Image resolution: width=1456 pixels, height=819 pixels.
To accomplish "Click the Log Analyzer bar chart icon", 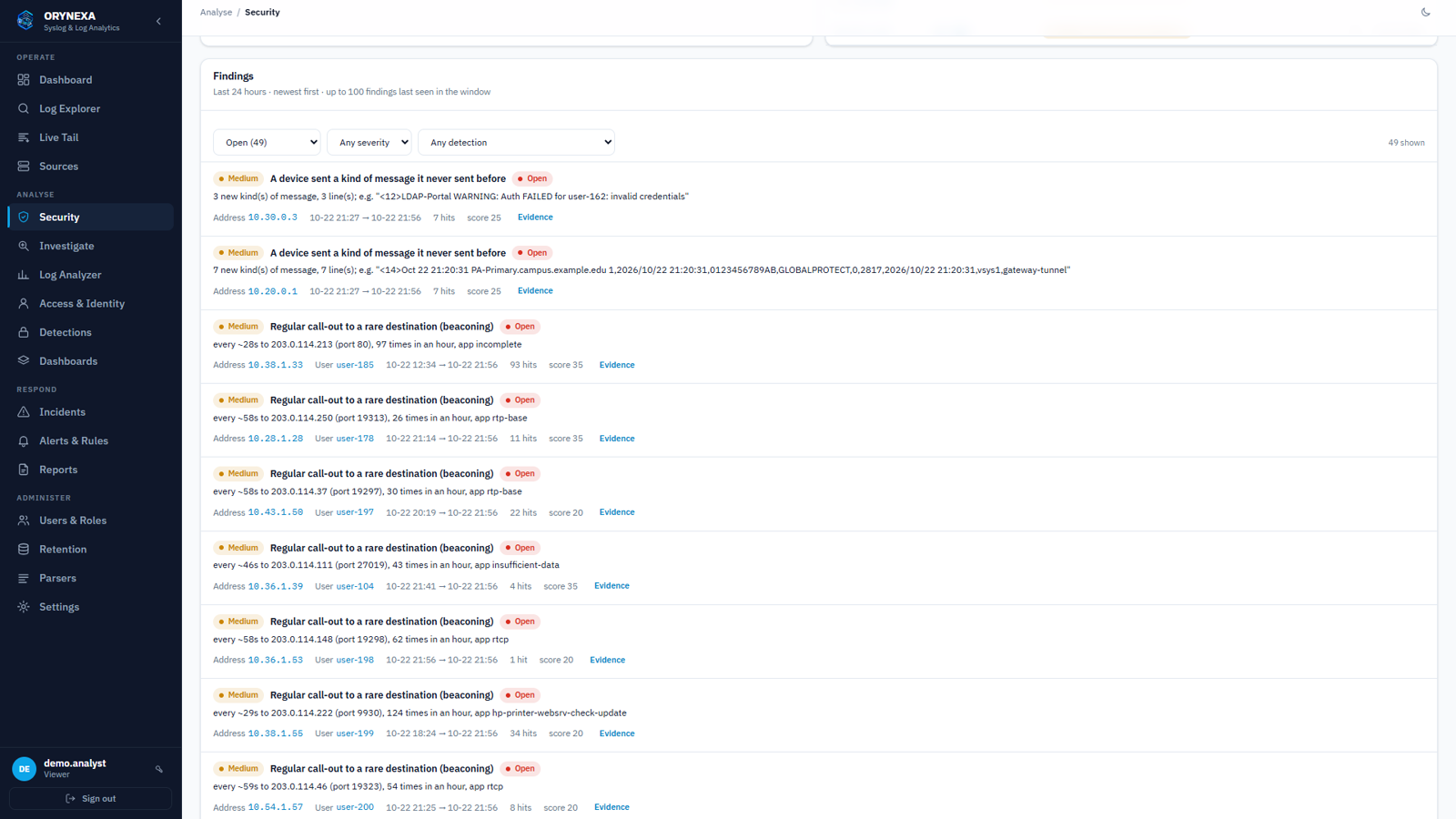I will (24, 275).
